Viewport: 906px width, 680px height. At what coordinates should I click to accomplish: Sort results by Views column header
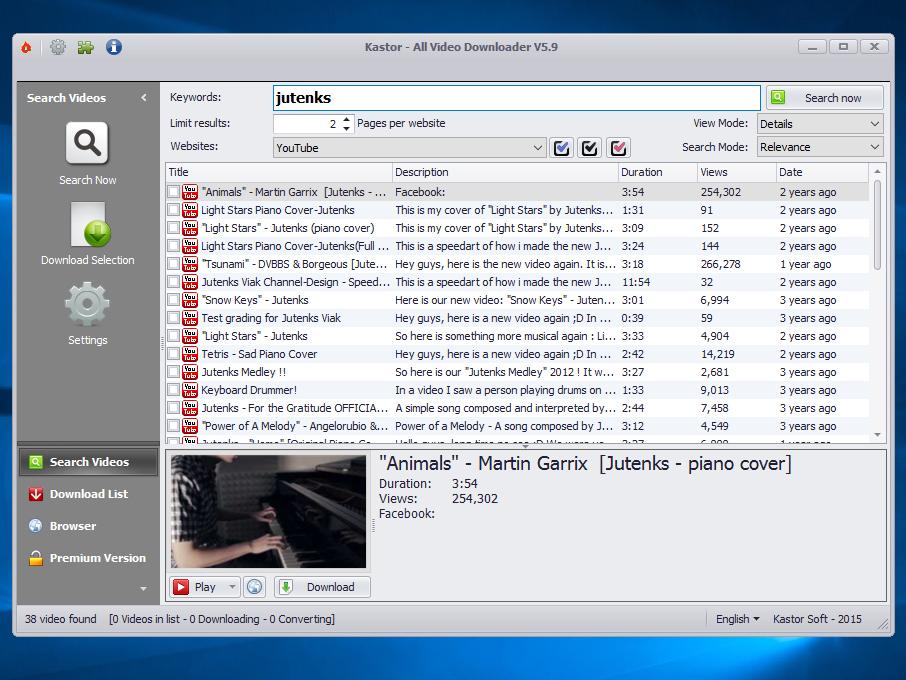[x=736, y=172]
